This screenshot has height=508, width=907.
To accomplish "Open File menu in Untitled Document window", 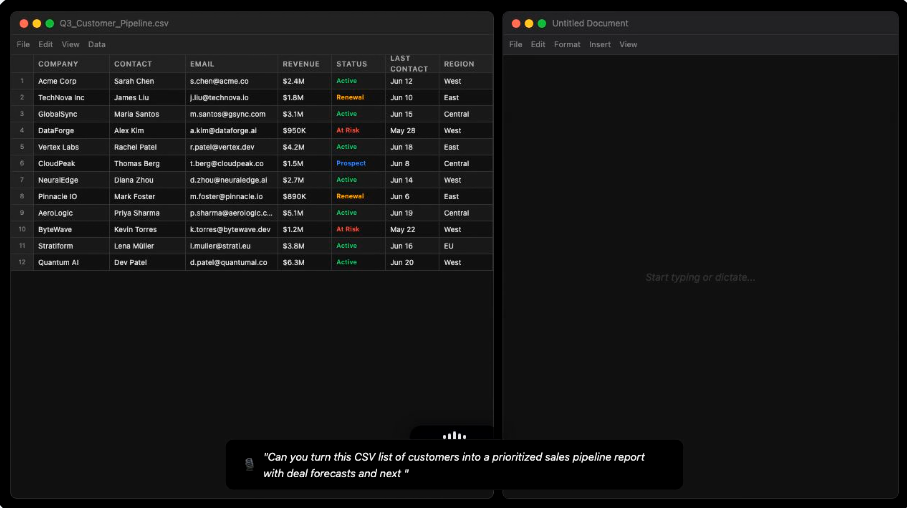I will pos(515,44).
